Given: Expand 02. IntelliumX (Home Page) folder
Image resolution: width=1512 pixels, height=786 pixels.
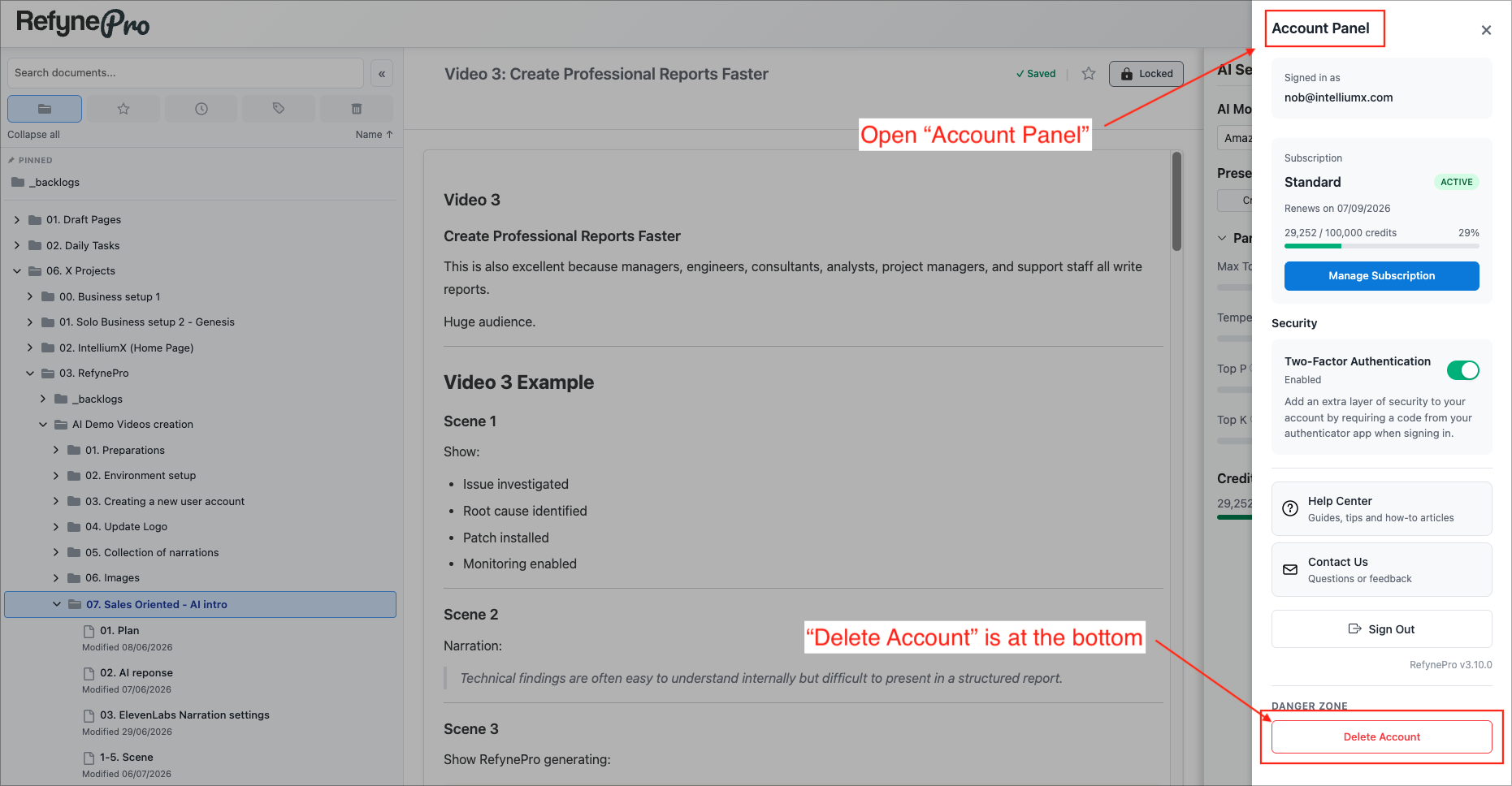Looking at the screenshot, I should pos(30,348).
